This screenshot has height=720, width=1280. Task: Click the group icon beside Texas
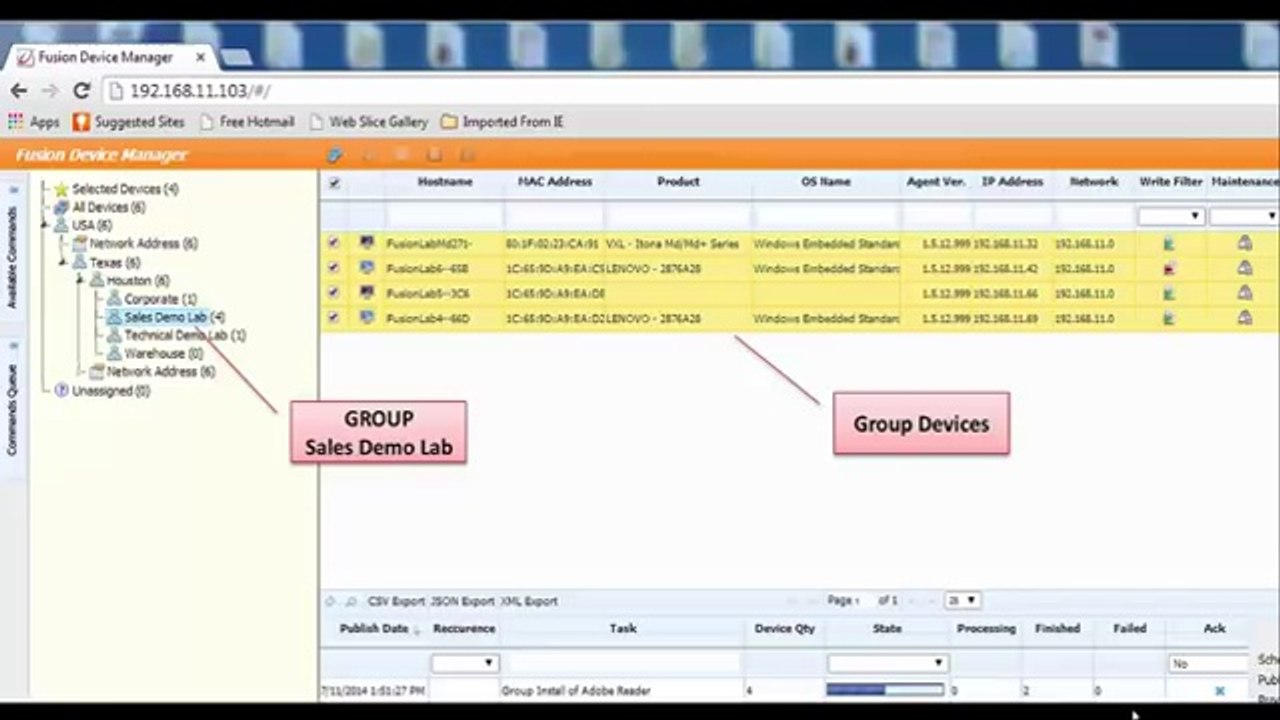point(80,262)
